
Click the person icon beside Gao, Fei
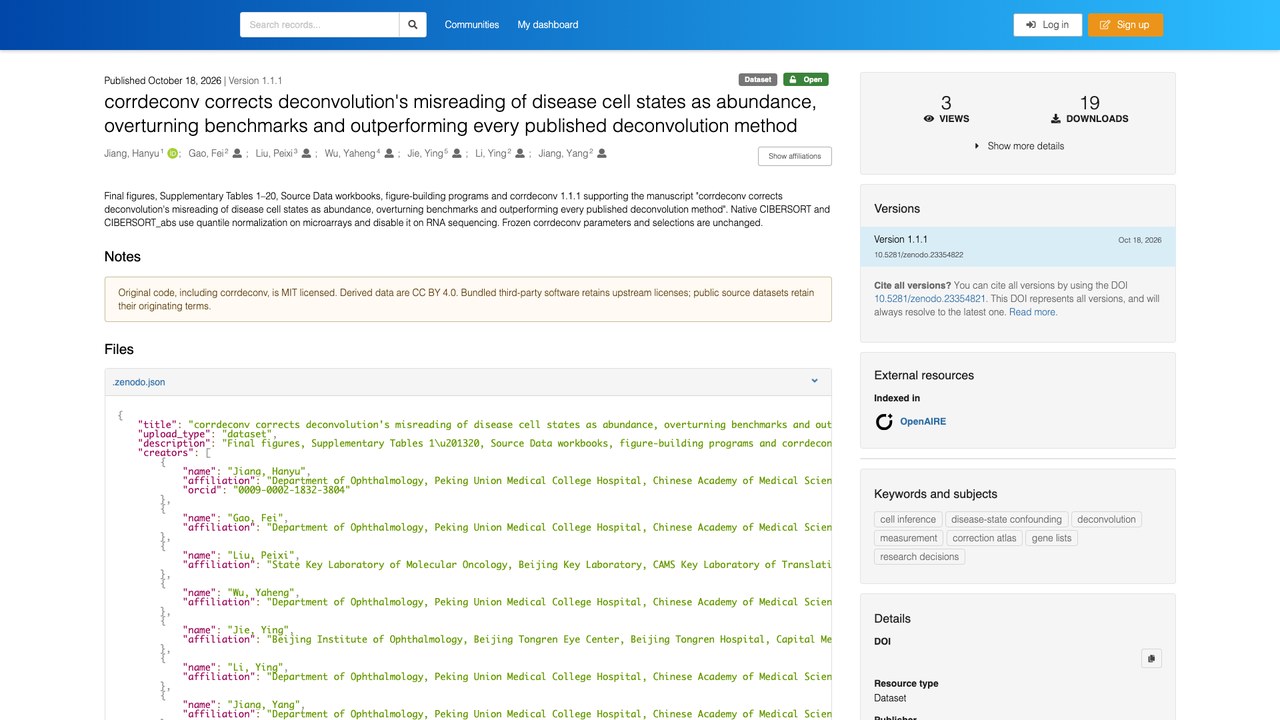[237, 154]
